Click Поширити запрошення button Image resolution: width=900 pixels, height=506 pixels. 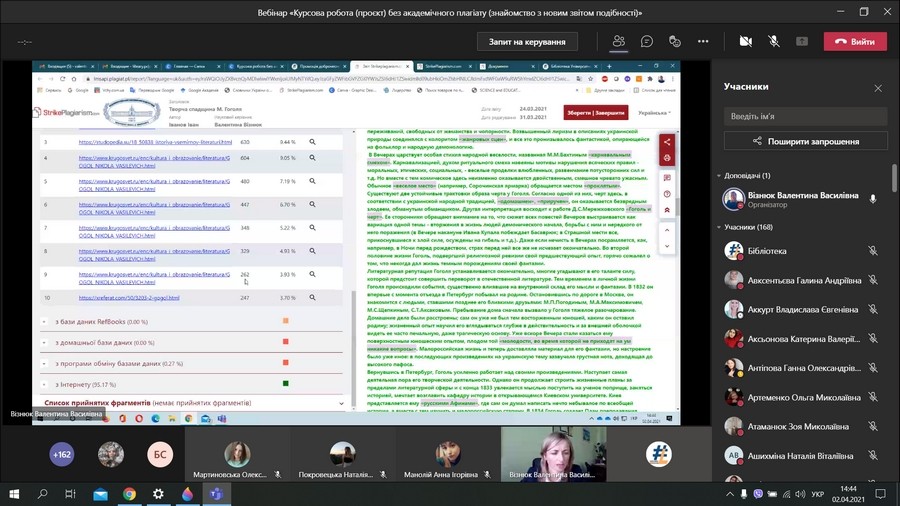tap(805, 141)
